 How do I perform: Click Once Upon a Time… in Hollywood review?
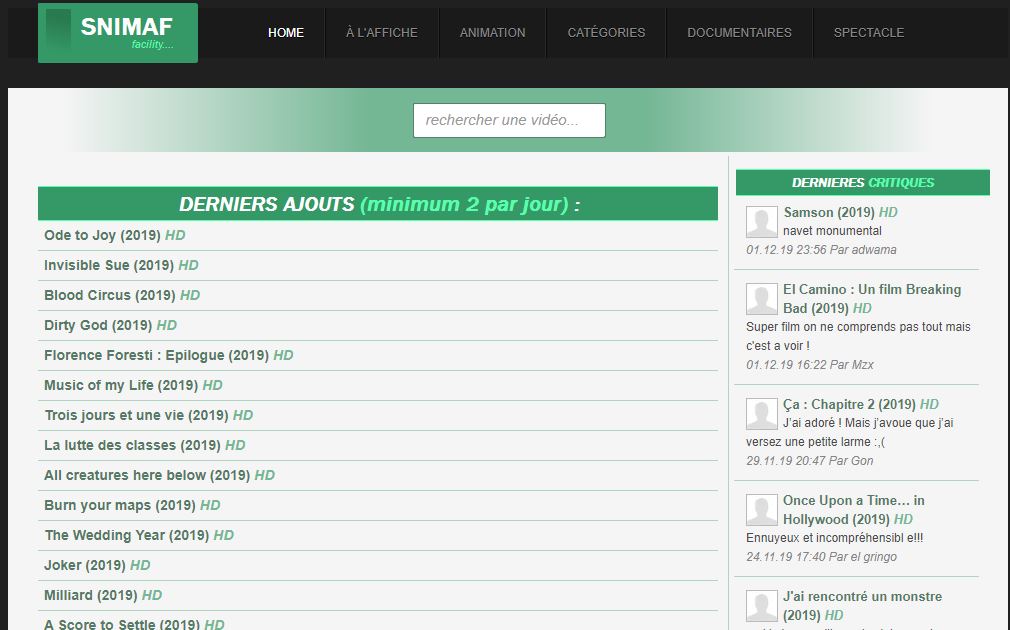(853, 510)
